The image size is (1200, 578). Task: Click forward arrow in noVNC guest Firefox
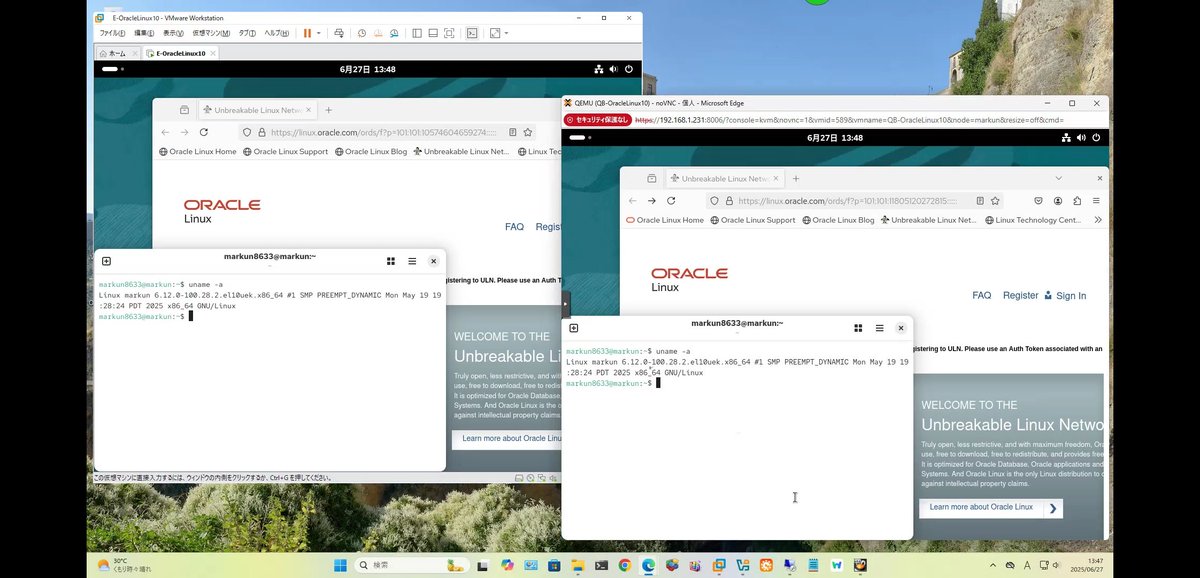click(652, 200)
